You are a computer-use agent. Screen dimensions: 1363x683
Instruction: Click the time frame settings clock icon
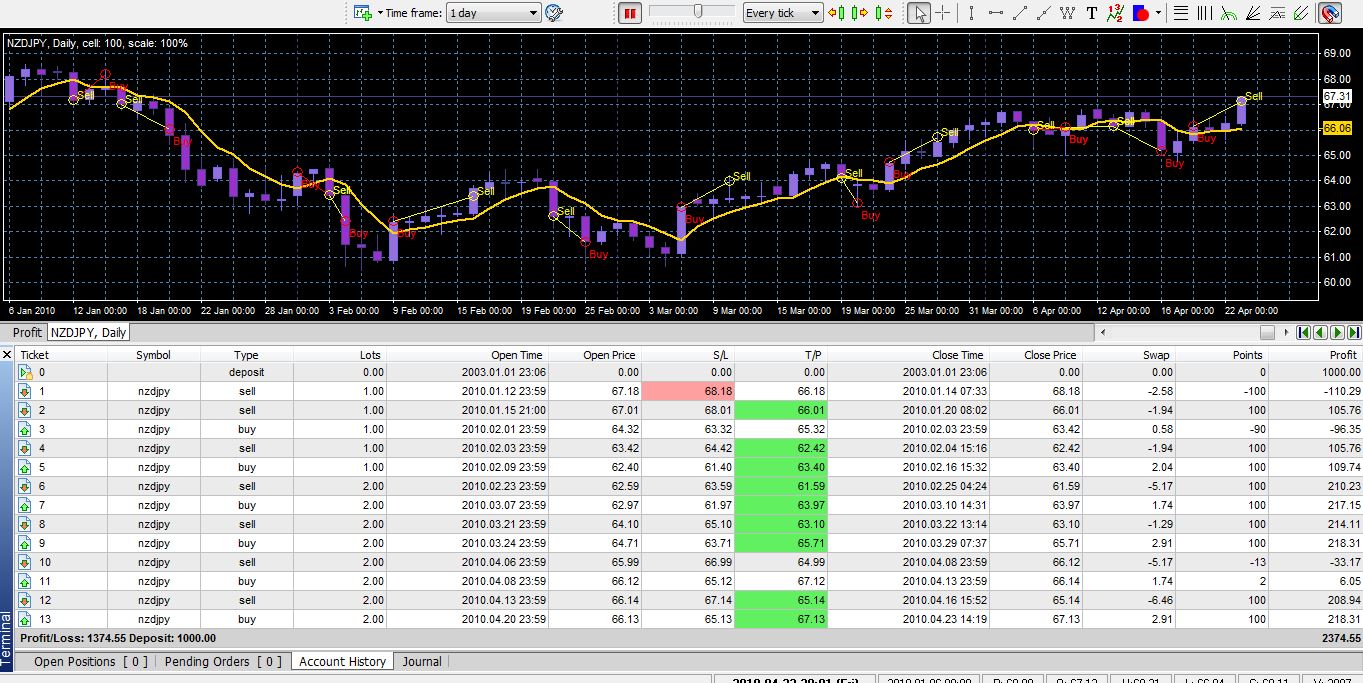click(554, 13)
